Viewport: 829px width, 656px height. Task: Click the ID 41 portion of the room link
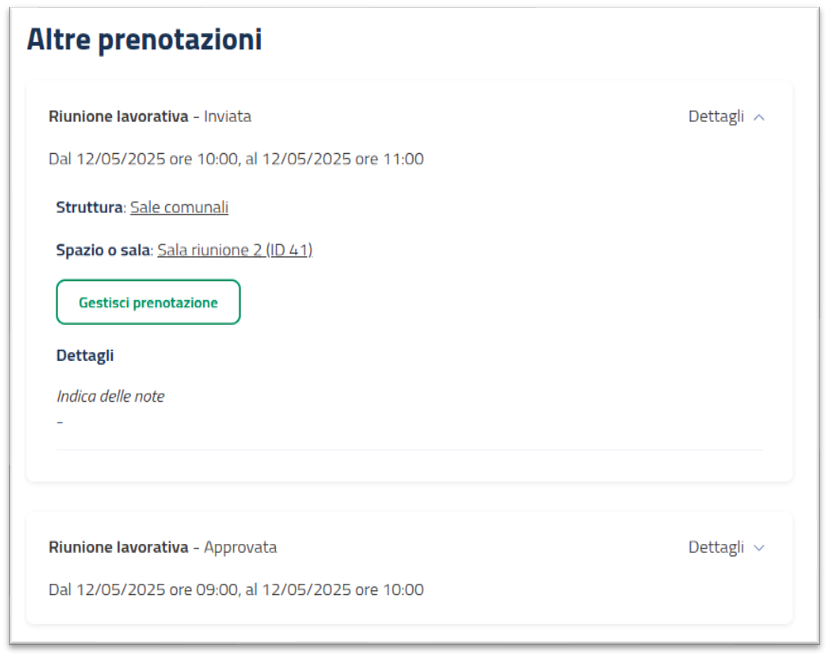(x=290, y=249)
